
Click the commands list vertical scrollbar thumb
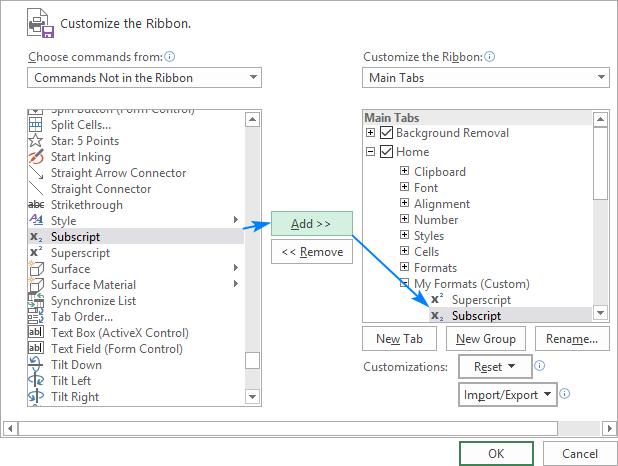pyautogui.click(x=253, y=361)
